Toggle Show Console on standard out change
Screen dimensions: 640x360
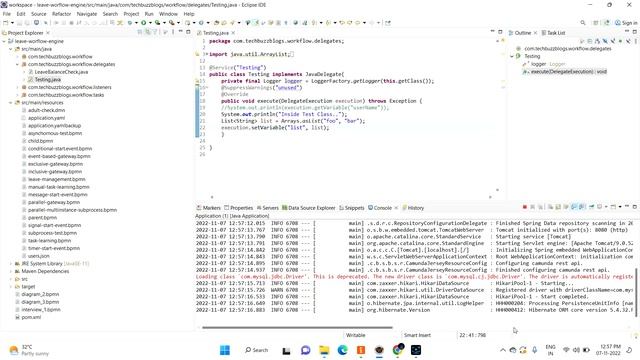tap(573, 207)
